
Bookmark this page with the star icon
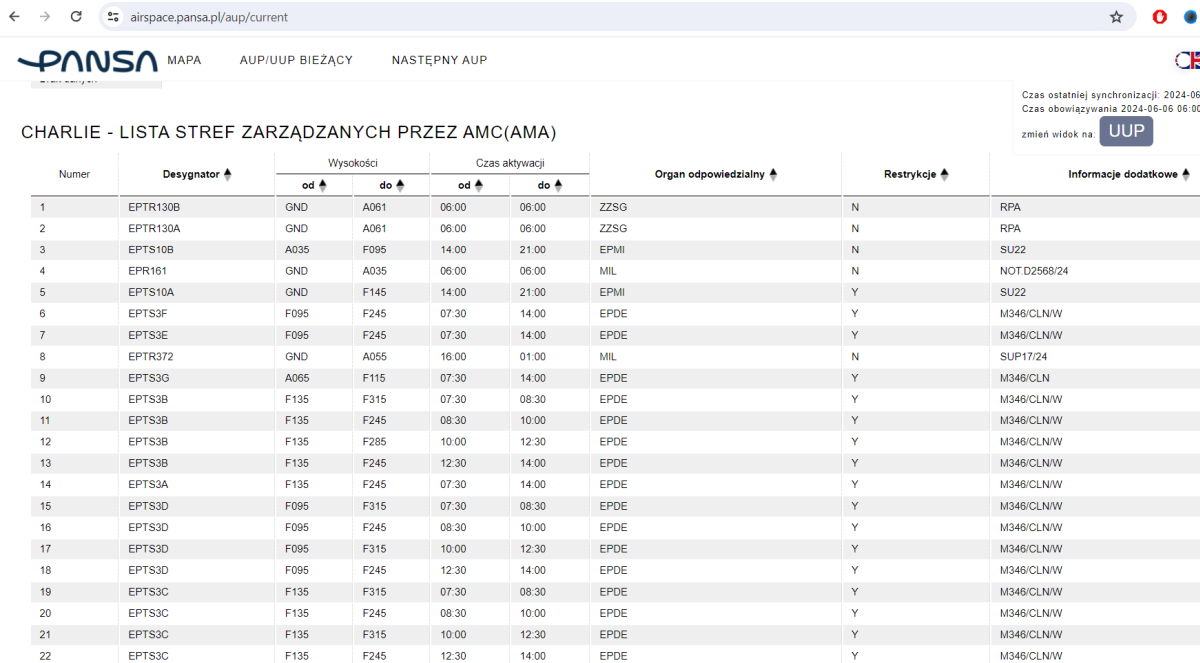1116,17
